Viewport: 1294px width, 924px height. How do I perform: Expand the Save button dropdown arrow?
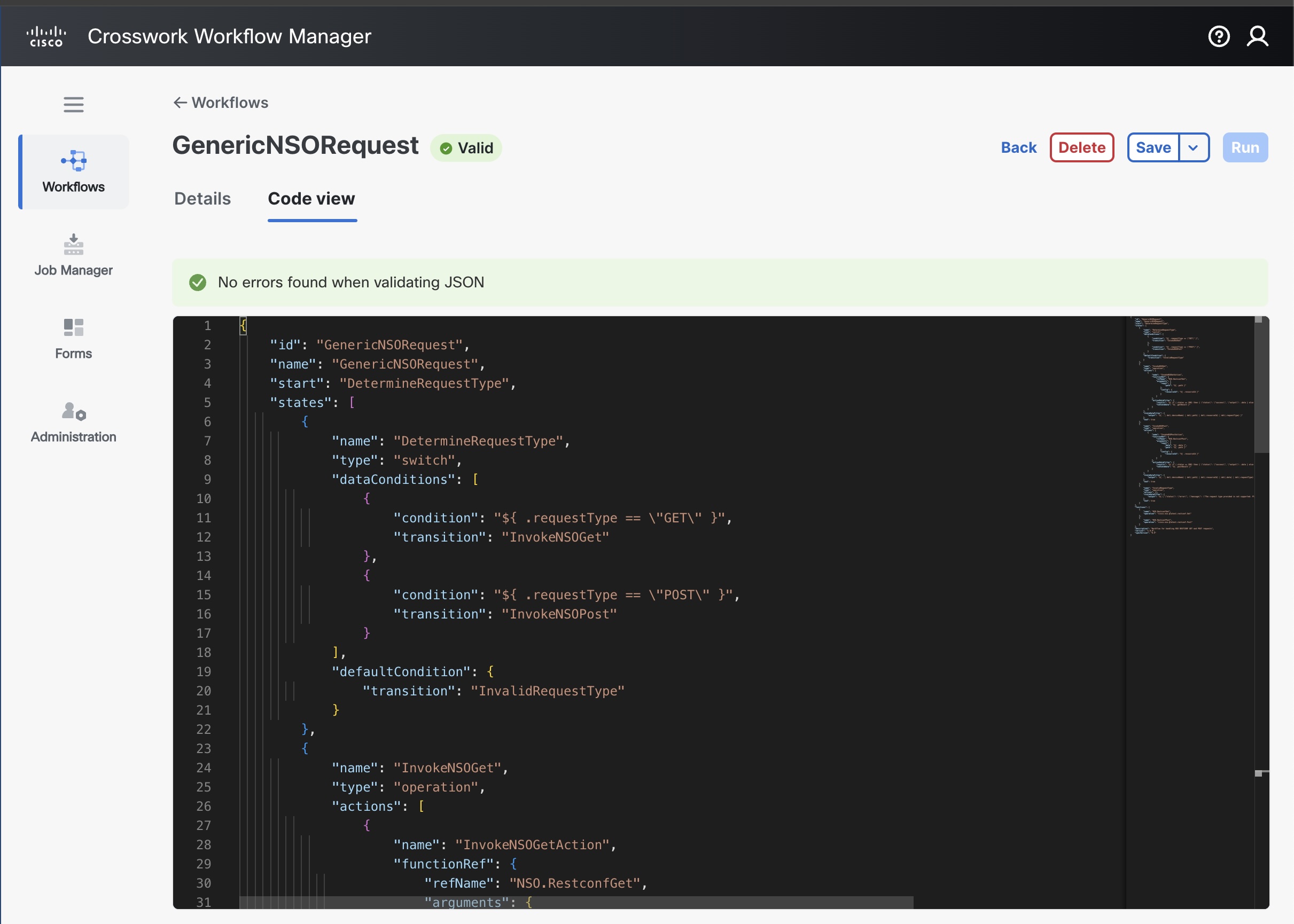point(1193,148)
